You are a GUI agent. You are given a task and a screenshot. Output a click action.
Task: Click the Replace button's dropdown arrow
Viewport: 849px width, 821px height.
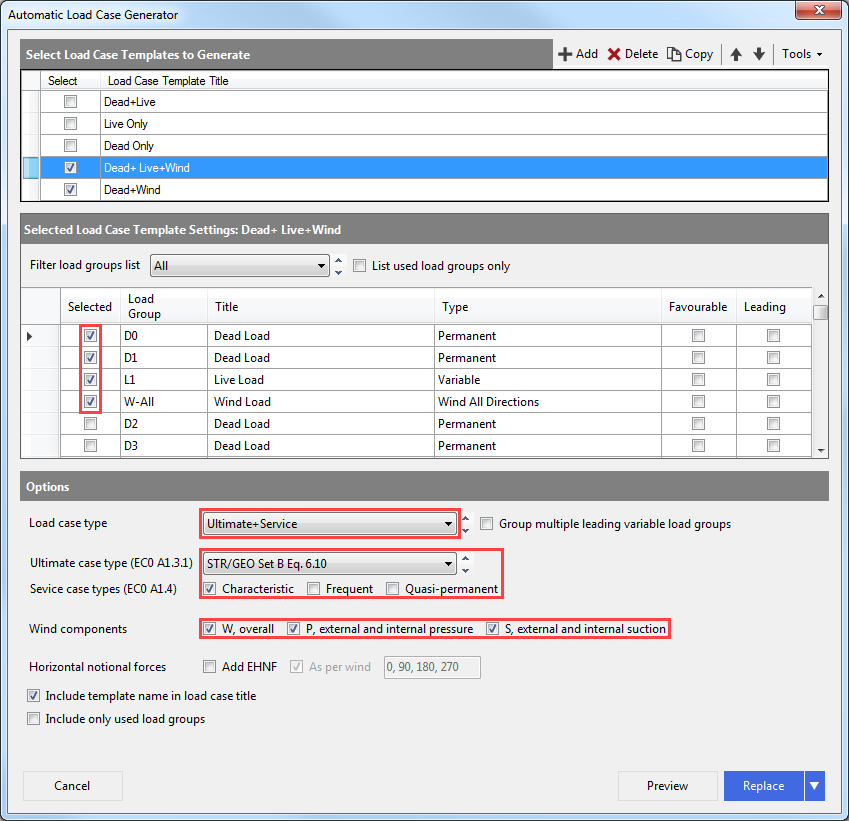tap(815, 786)
